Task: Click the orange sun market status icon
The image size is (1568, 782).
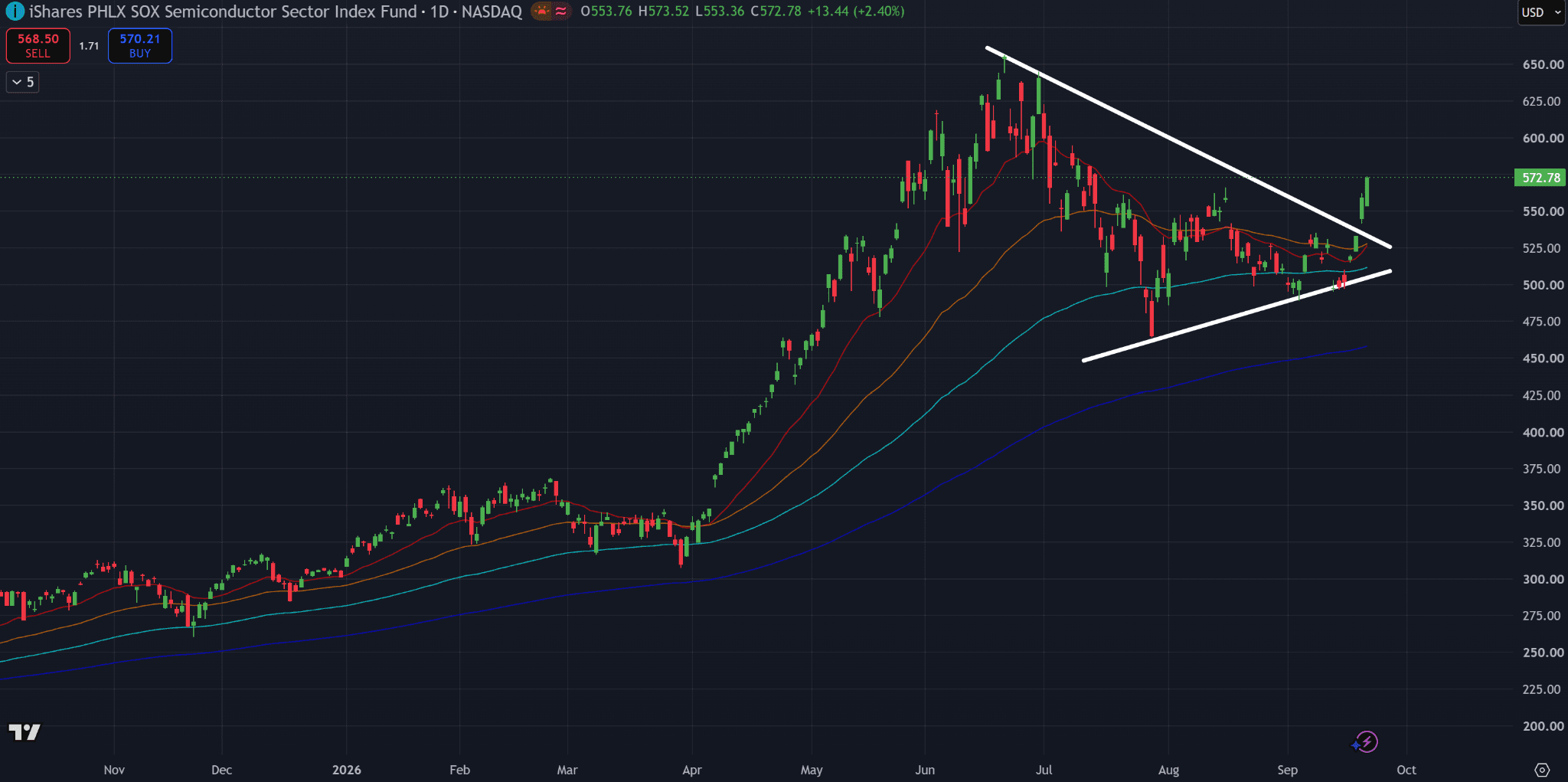Action: (x=542, y=11)
